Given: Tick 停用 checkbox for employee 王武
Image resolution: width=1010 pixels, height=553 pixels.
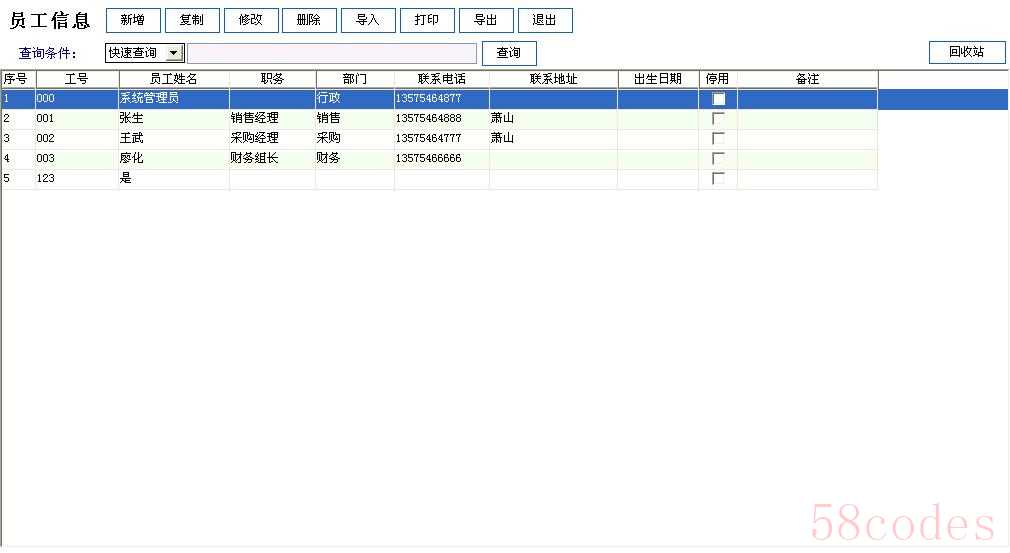Looking at the screenshot, I should tap(718, 138).
